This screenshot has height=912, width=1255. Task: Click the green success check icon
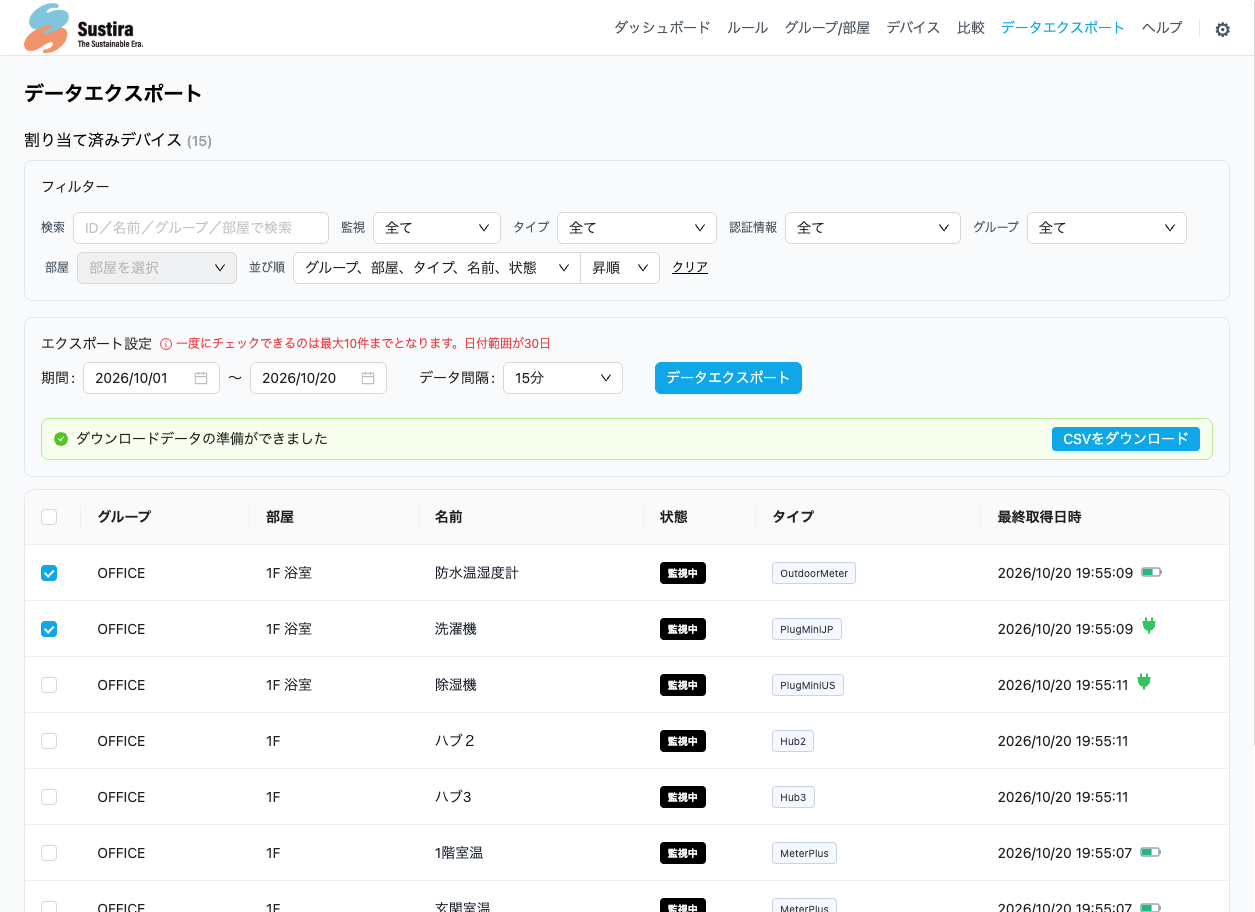pos(61,439)
